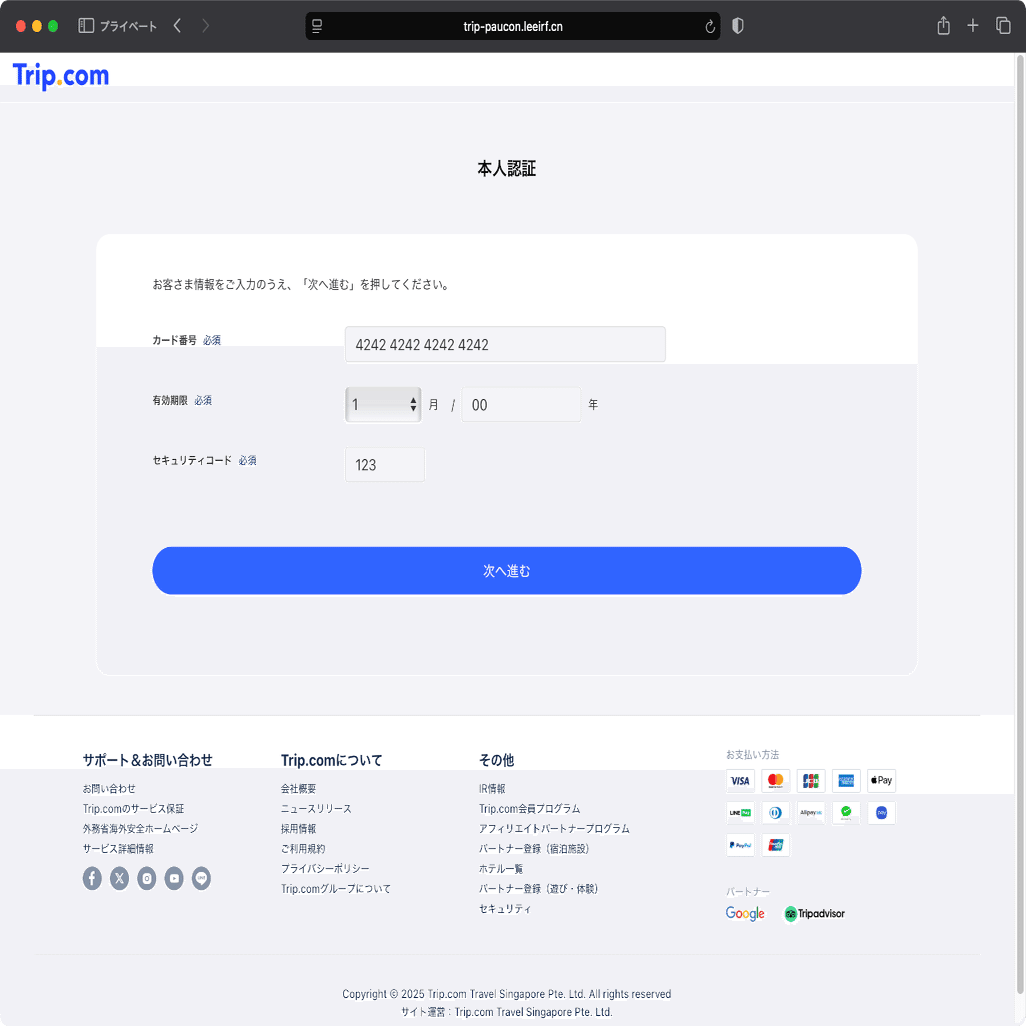Open the ホテル一覧 link

(x=501, y=868)
